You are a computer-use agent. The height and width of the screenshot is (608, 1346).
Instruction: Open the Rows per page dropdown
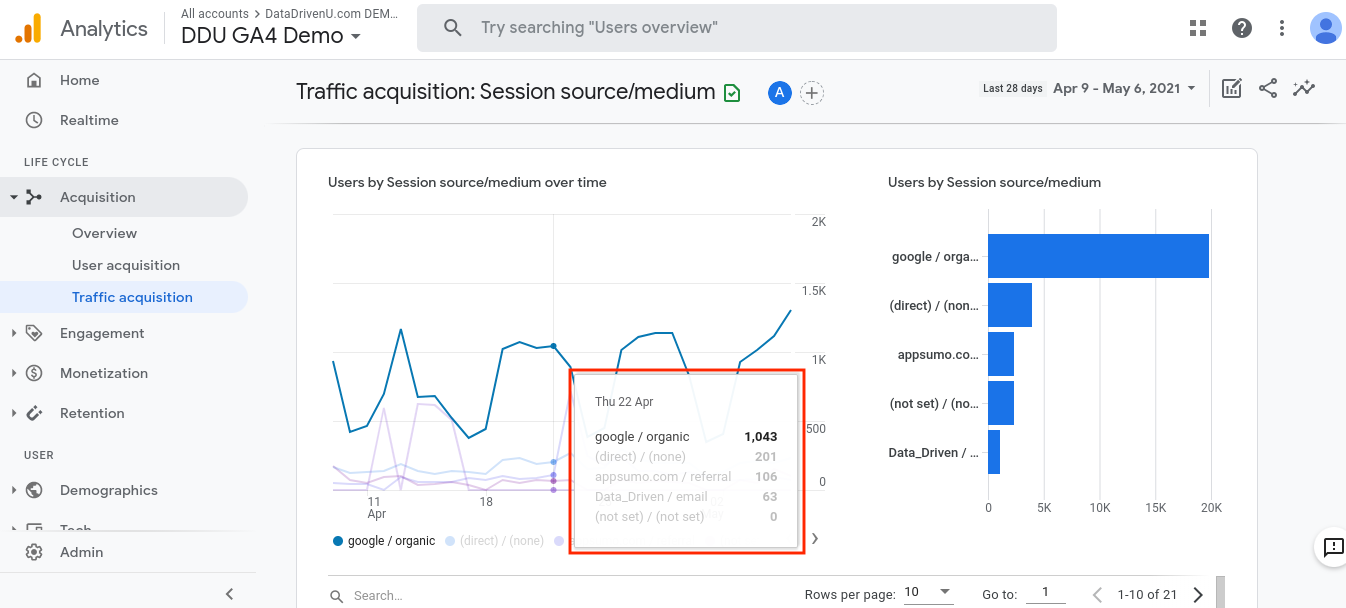coord(928,593)
